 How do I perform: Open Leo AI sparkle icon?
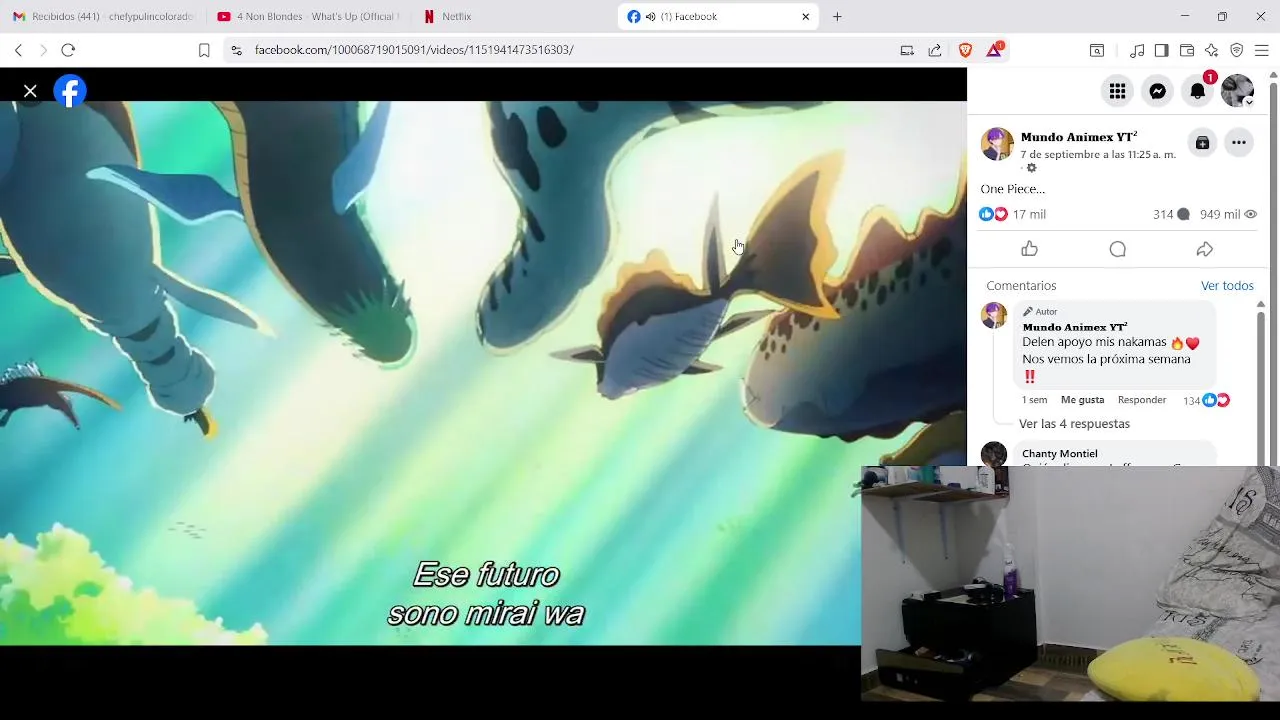point(1211,50)
